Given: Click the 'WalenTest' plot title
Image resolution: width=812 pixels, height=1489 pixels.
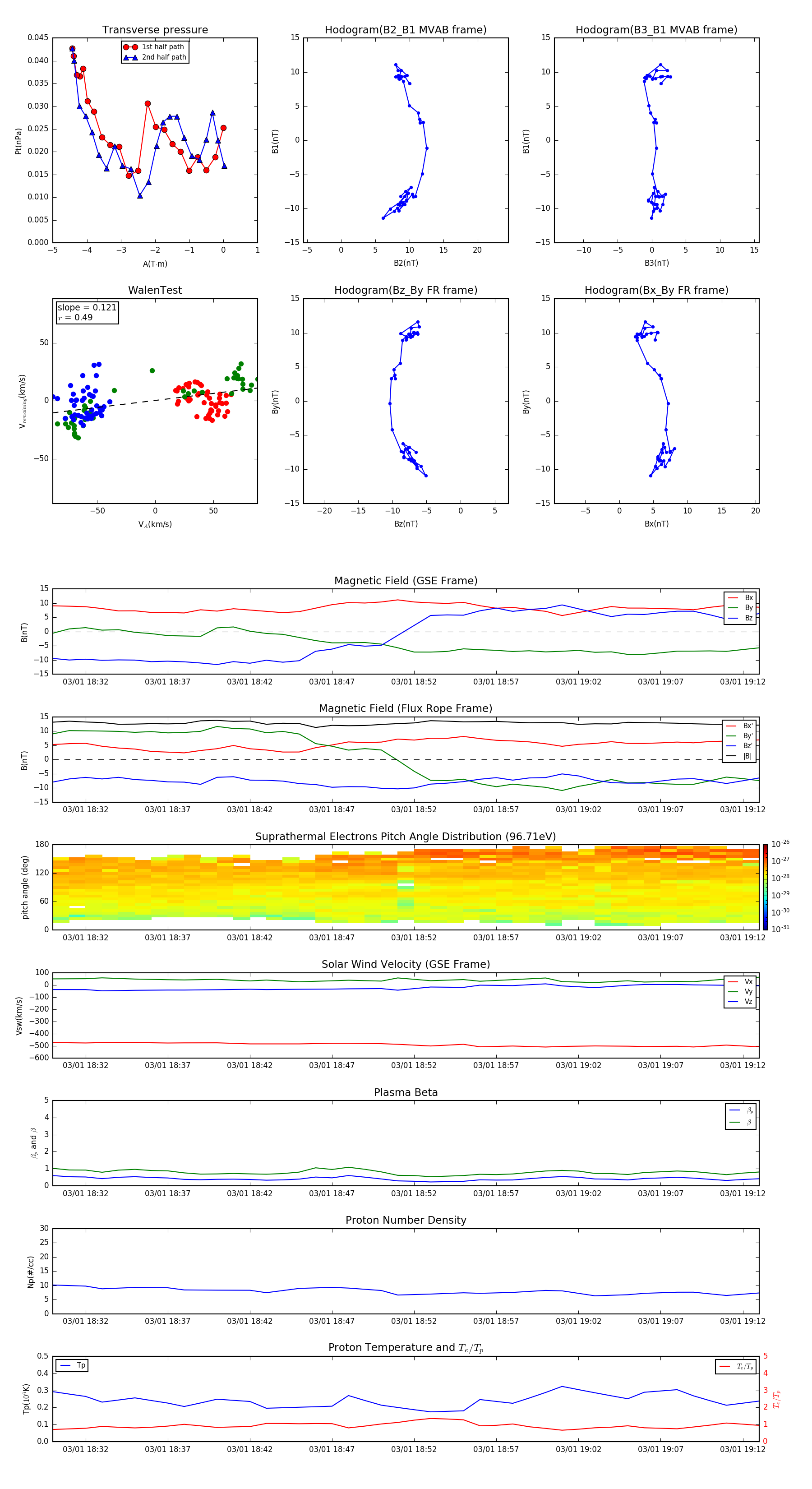Looking at the screenshot, I should pyautogui.click(x=155, y=290).
